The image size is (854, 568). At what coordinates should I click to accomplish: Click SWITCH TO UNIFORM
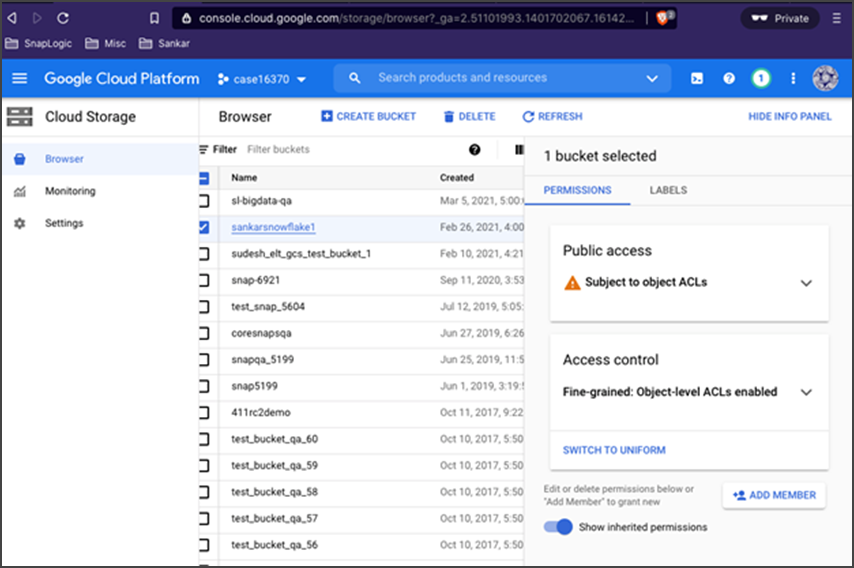(614, 450)
